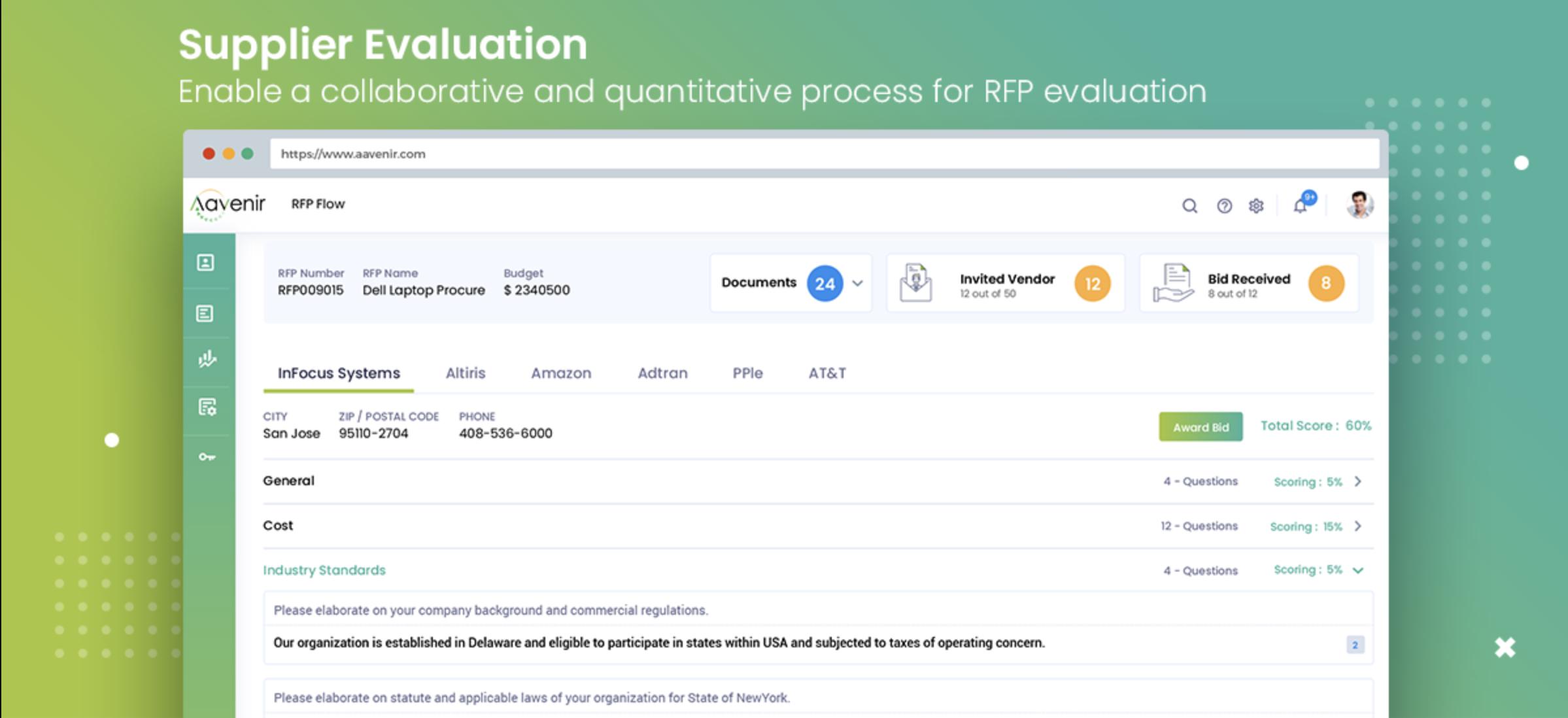Open the user profile avatar menu
Image resolution: width=1568 pixels, height=718 pixels.
point(1360,205)
